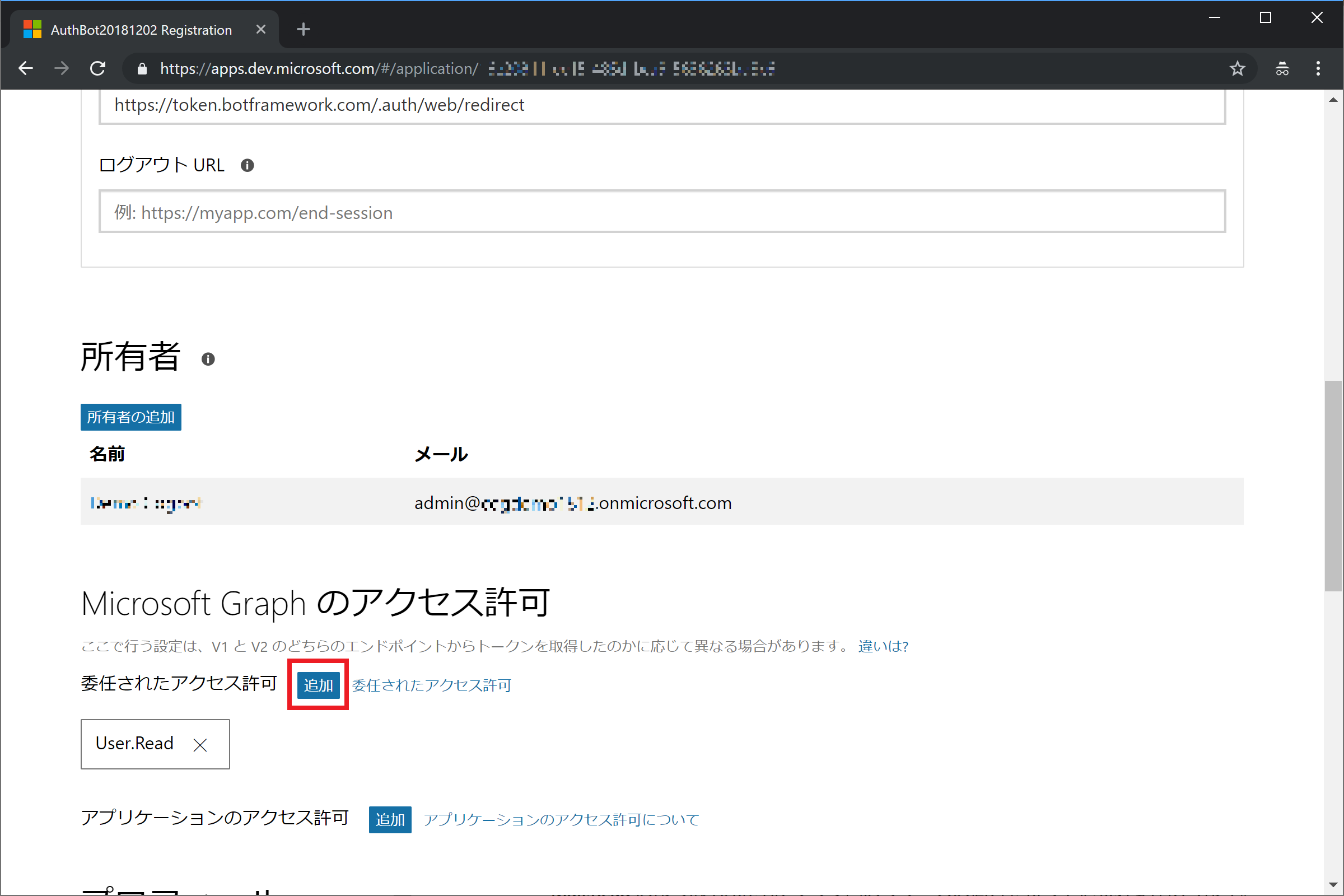Image resolution: width=1344 pixels, height=896 pixels.
Task: Click the 所有者の追加 button
Action: 131,417
